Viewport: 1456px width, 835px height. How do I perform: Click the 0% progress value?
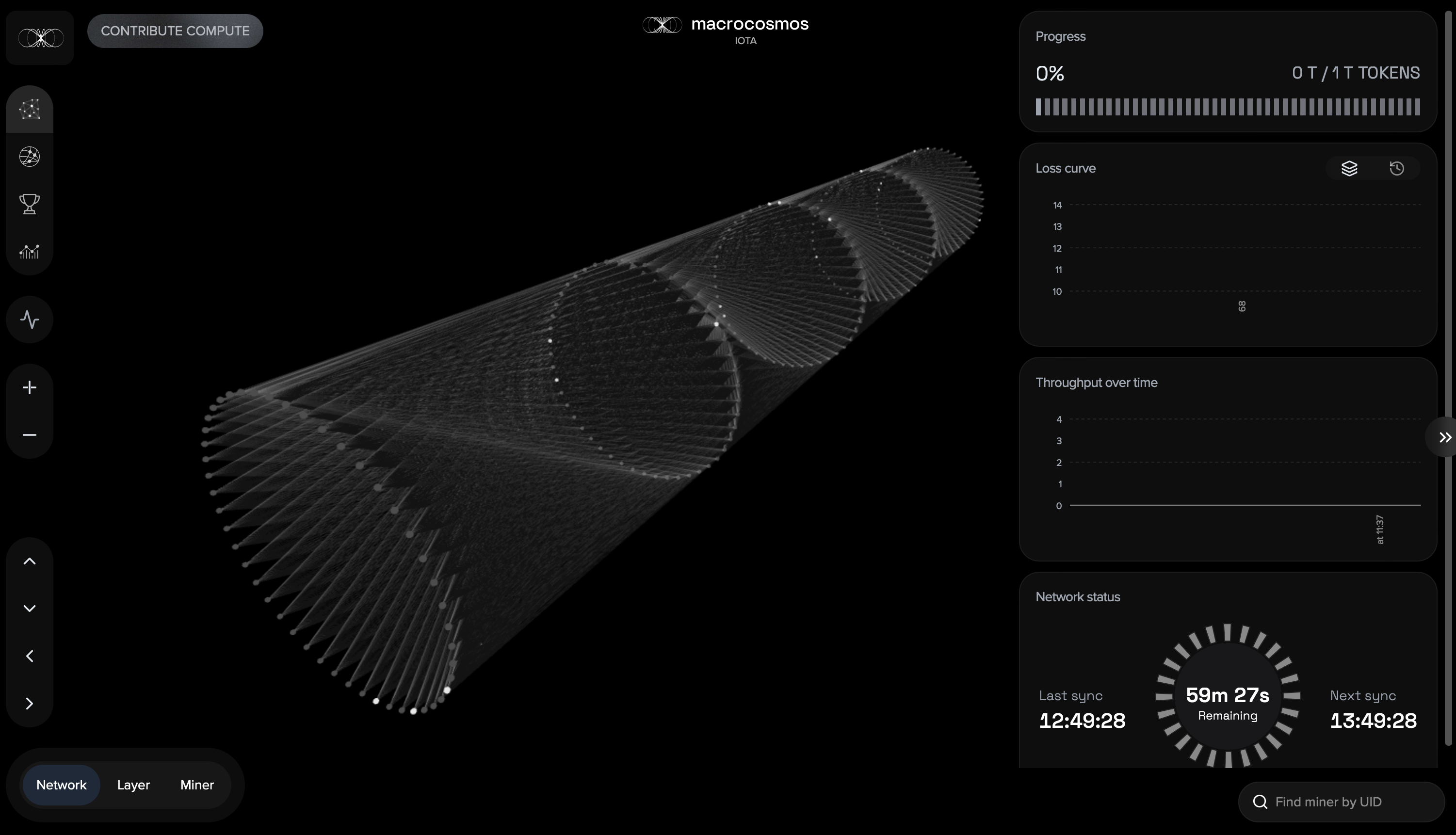pyautogui.click(x=1050, y=73)
